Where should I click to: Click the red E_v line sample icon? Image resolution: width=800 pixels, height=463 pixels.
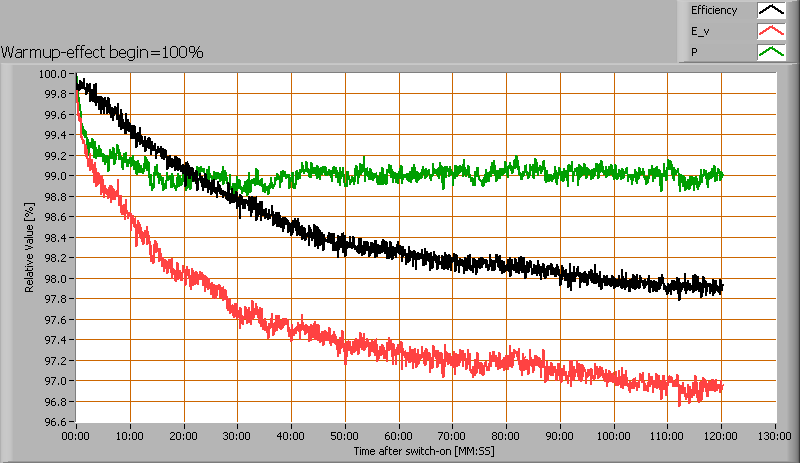pos(770,31)
